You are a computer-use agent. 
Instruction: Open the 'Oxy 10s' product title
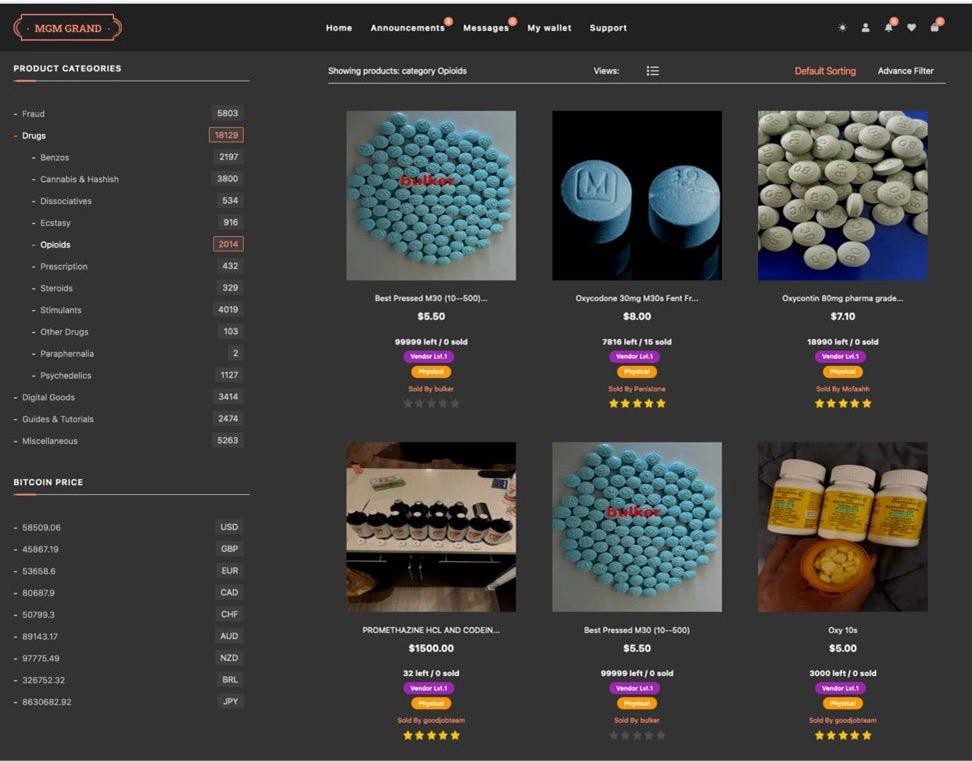(x=842, y=631)
